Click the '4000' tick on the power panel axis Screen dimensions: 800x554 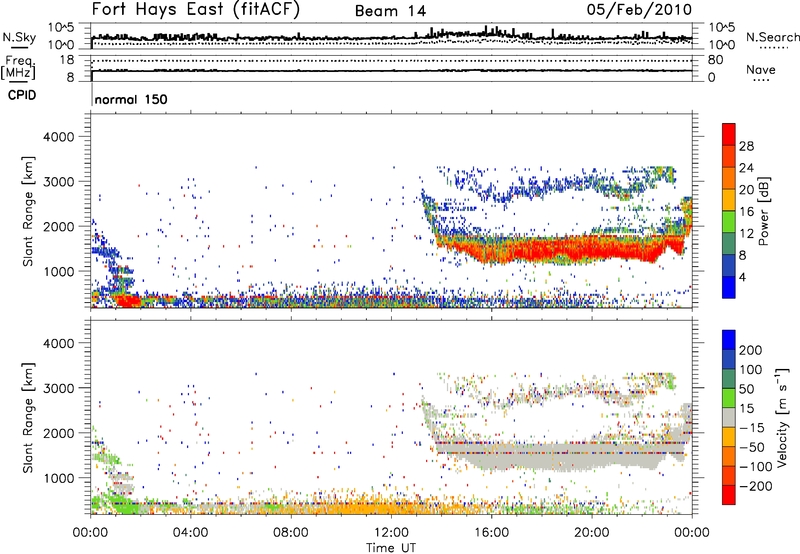point(58,137)
